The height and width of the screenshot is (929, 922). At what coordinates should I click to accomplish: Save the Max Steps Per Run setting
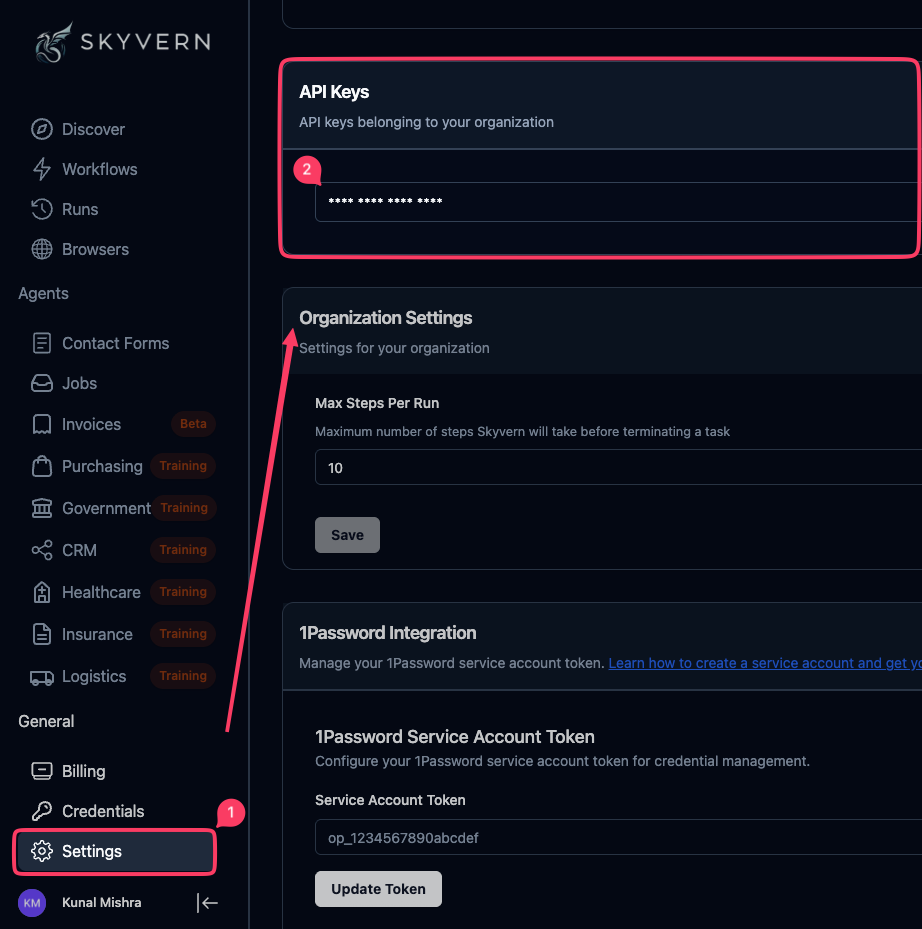[347, 535]
